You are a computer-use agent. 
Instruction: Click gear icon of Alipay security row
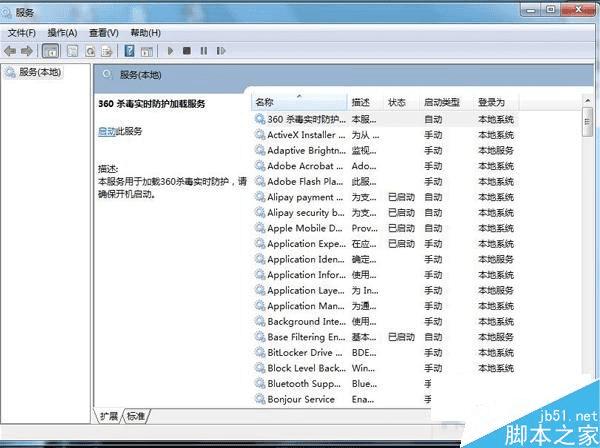(260, 212)
